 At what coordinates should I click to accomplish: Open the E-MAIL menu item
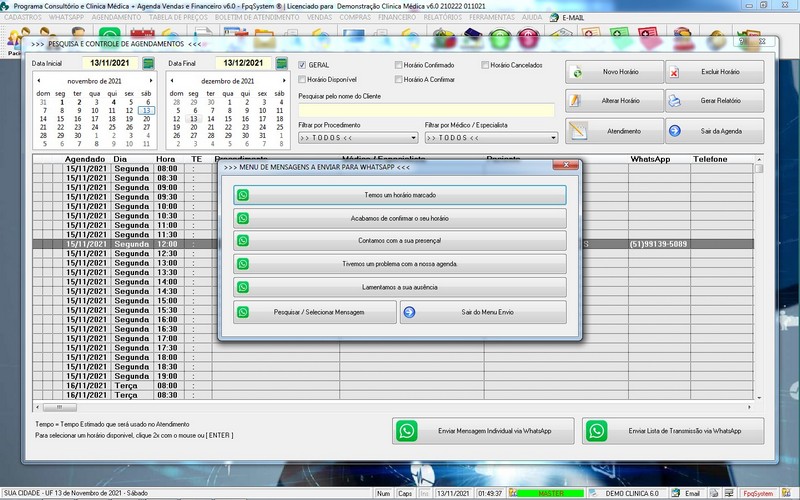click(x=567, y=17)
